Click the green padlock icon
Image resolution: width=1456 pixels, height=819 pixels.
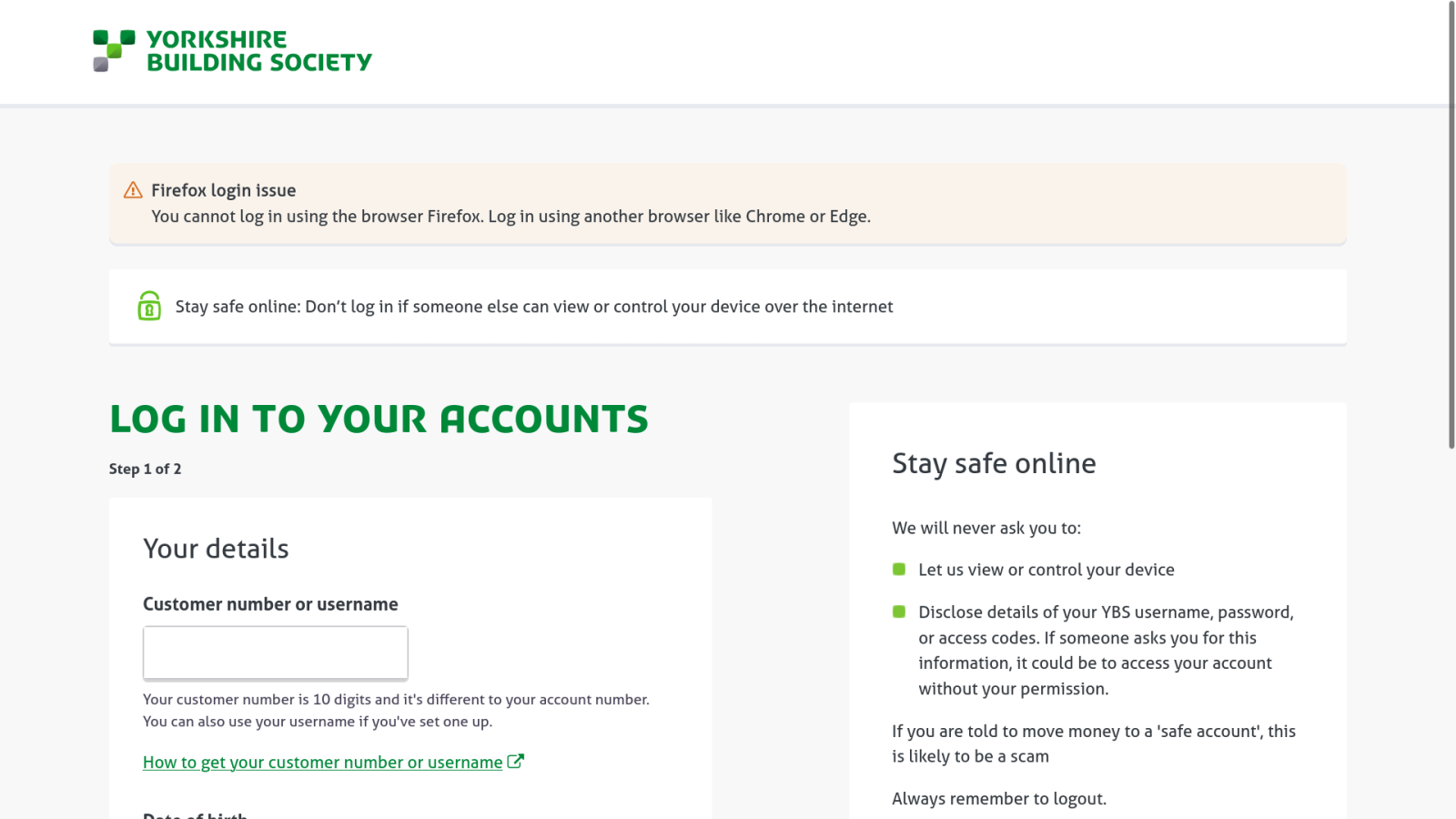pyautogui.click(x=149, y=306)
